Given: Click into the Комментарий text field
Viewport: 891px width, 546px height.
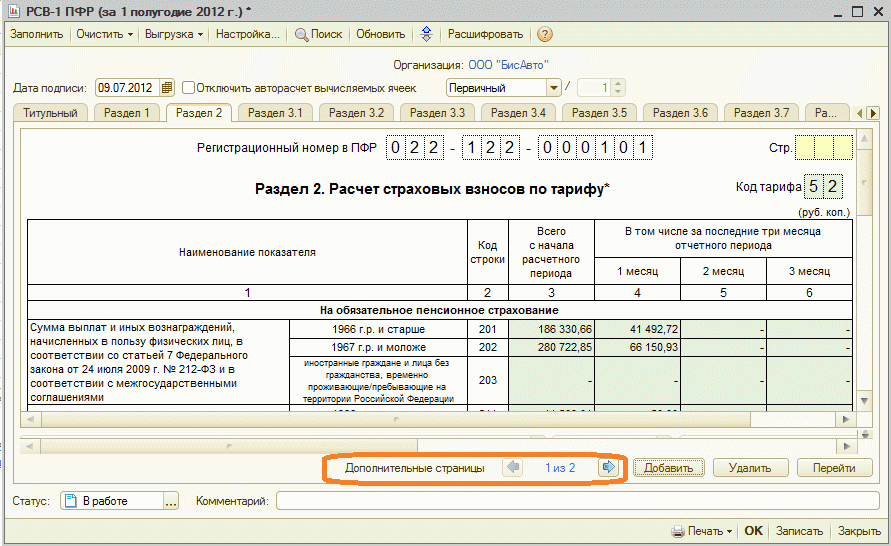Looking at the screenshot, I should click(x=576, y=501).
